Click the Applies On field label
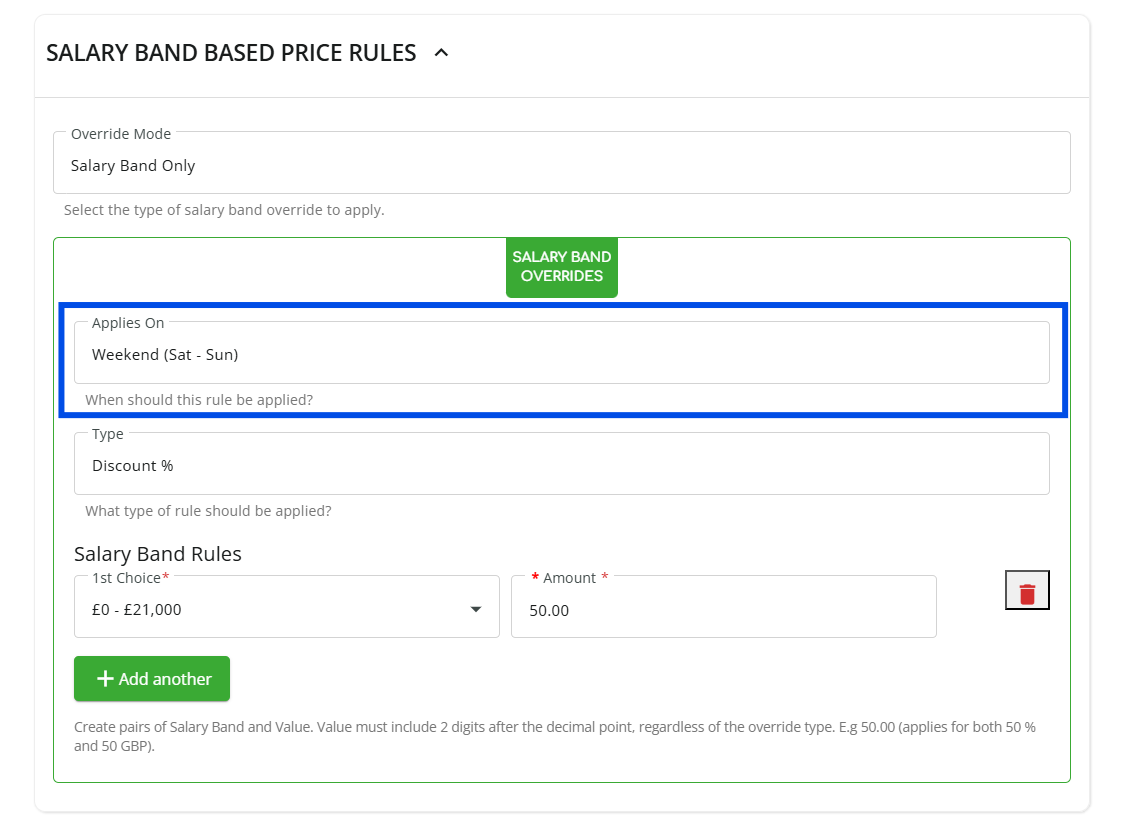 [128, 323]
